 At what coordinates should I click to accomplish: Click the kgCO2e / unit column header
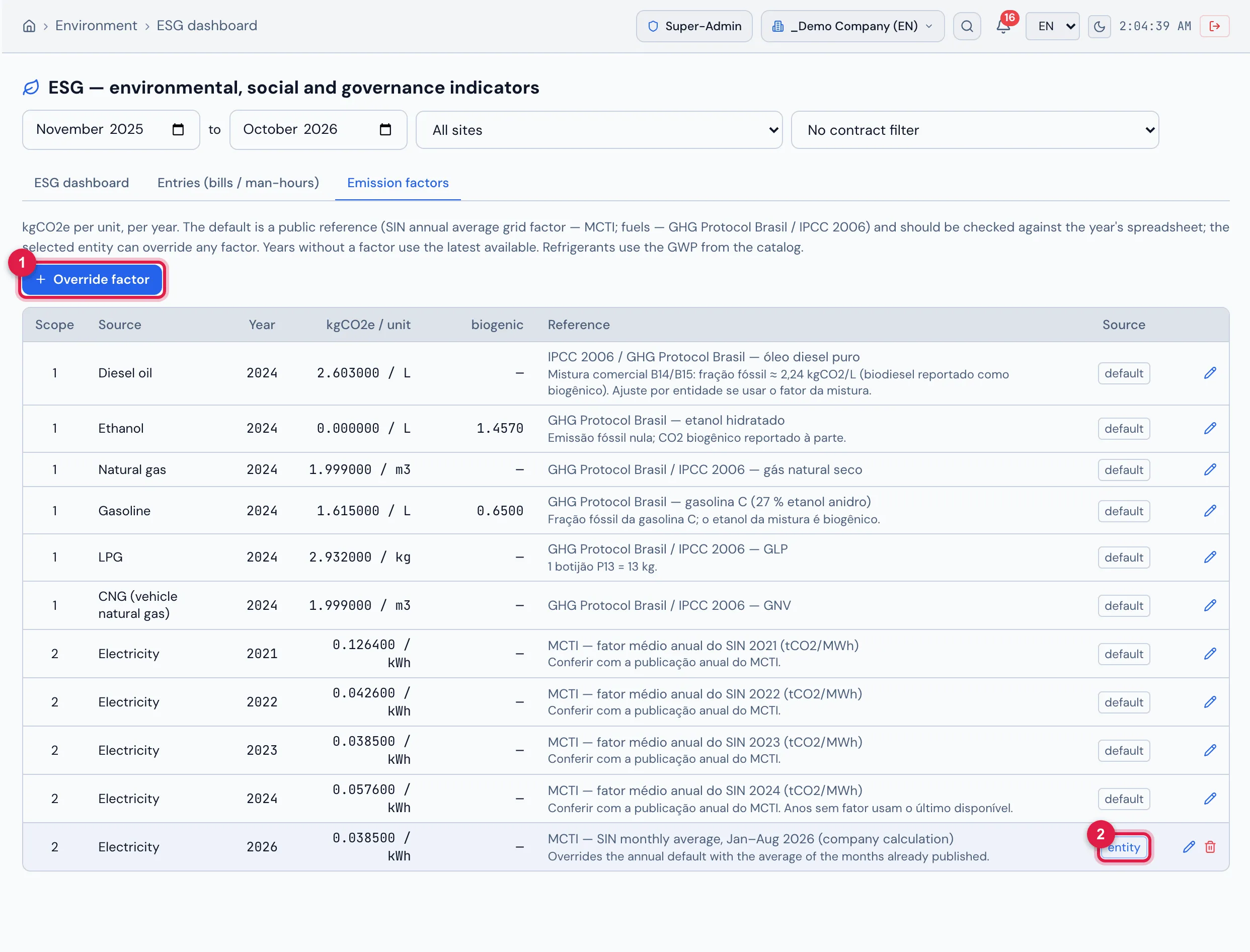[x=368, y=325]
